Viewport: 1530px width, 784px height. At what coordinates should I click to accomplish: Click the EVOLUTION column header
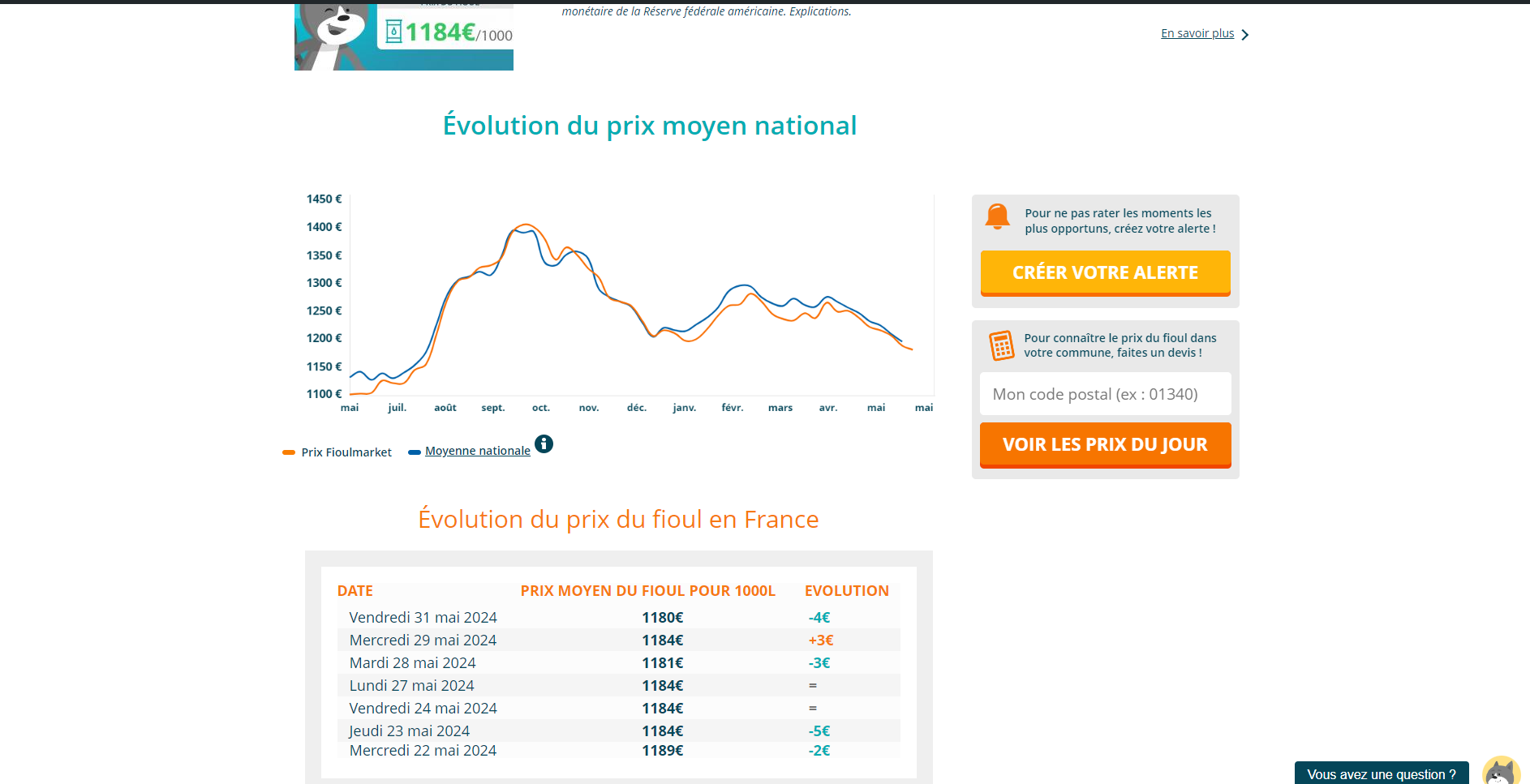point(846,591)
